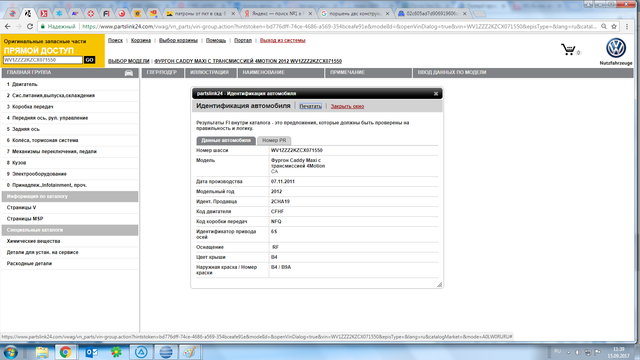Select the Данные автомобиля tab
This screenshot has height=360, width=640.
tap(226, 140)
